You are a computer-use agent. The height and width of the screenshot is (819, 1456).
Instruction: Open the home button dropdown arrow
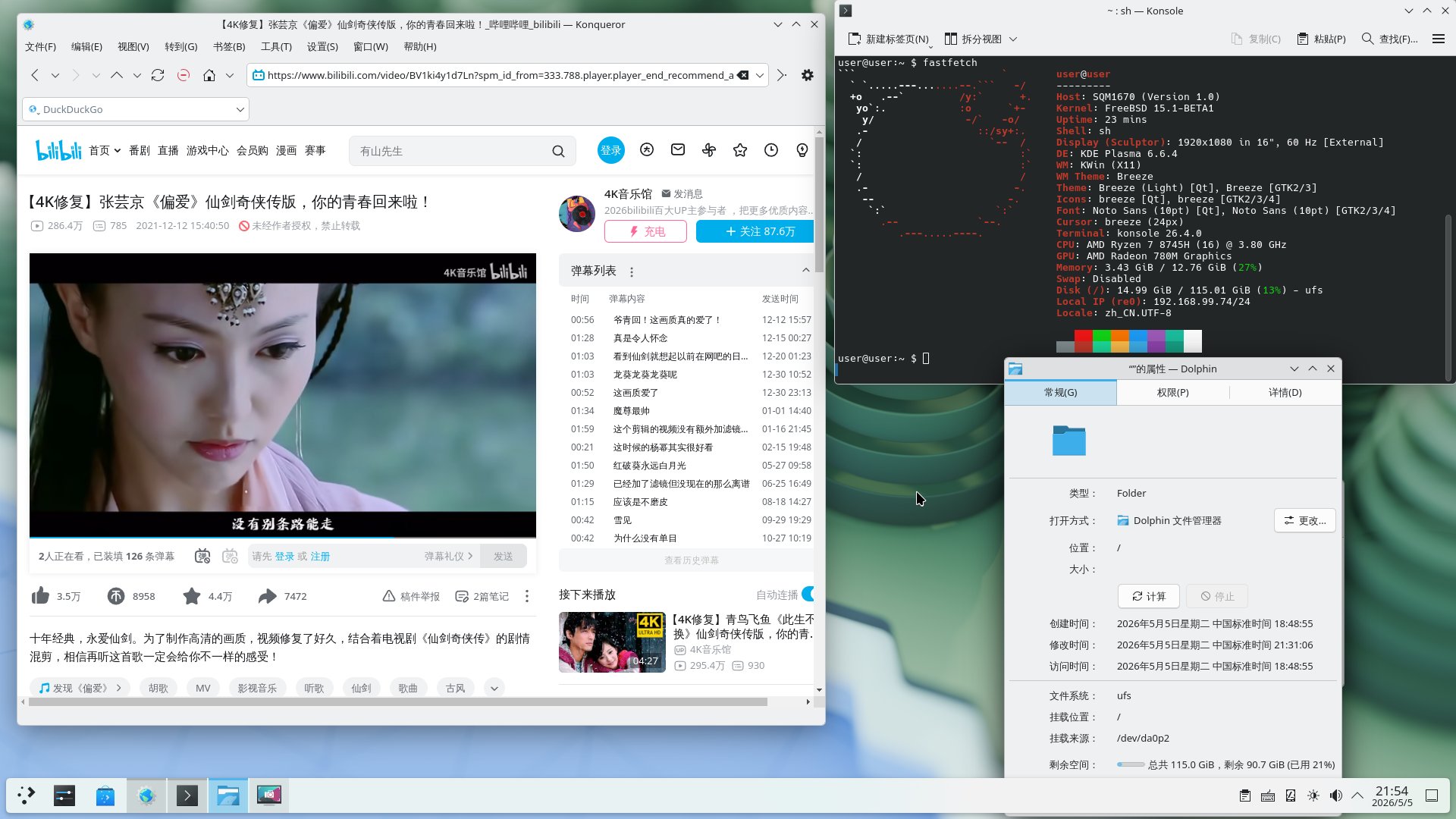(x=230, y=75)
